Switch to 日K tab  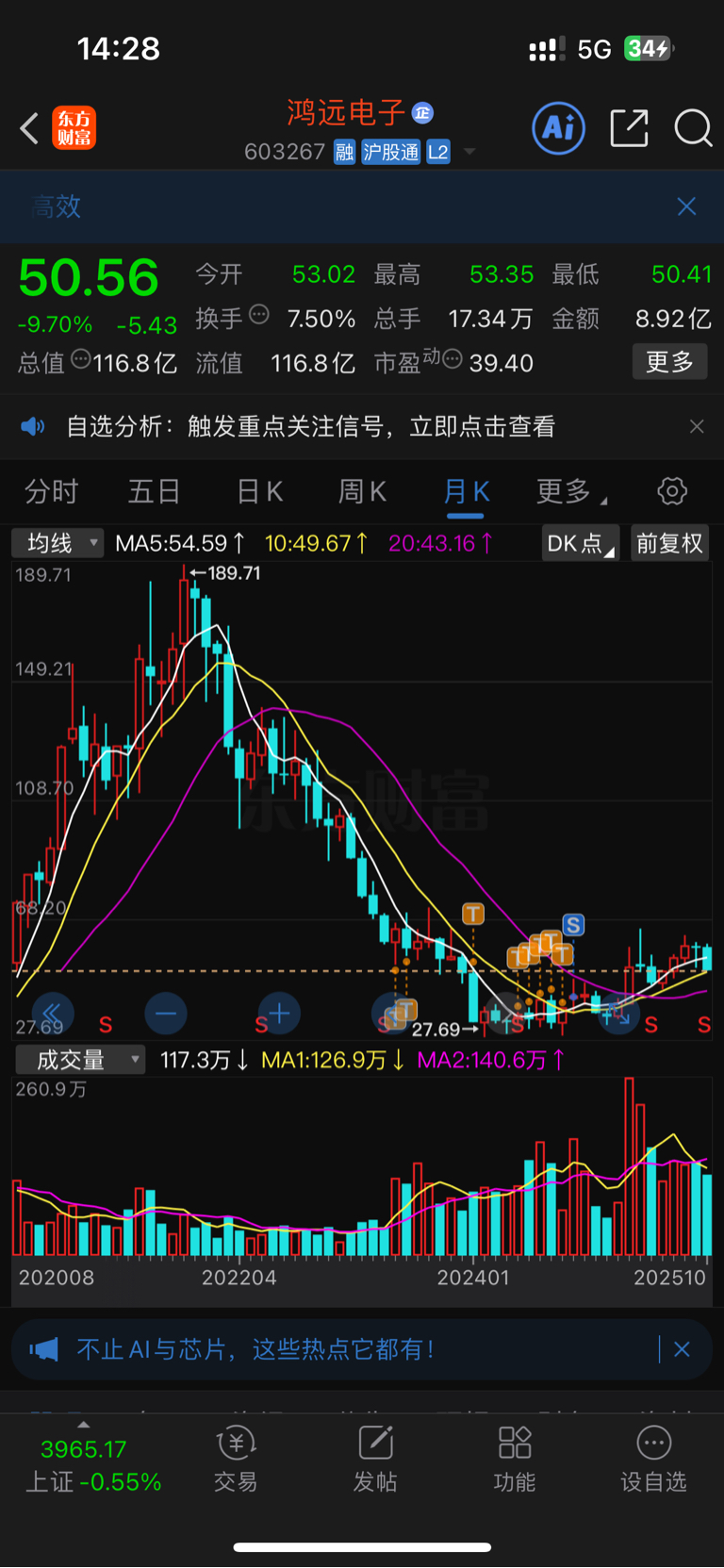tap(259, 491)
